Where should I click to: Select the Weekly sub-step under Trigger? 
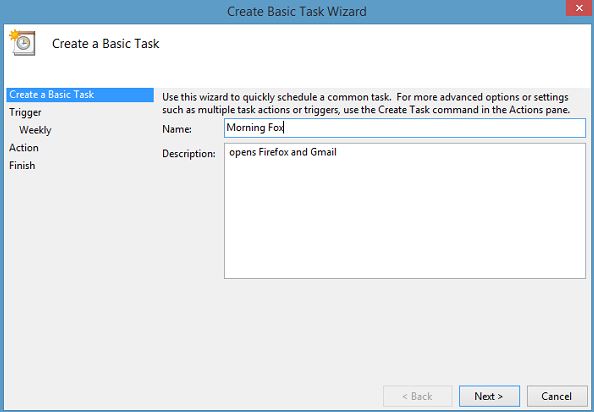(x=35, y=130)
